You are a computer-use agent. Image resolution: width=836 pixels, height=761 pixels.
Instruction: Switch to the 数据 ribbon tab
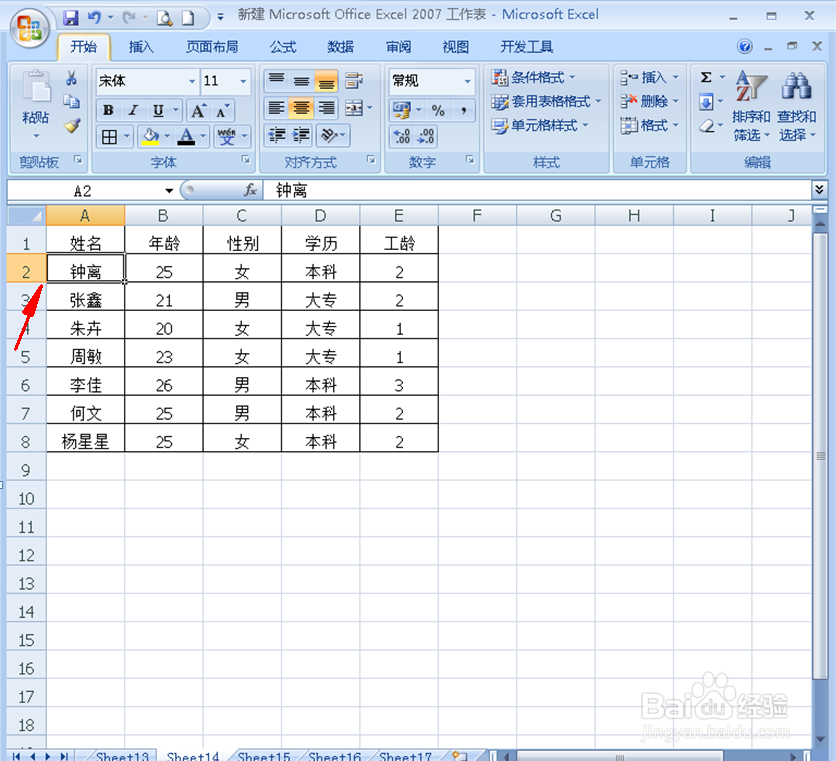point(340,47)
